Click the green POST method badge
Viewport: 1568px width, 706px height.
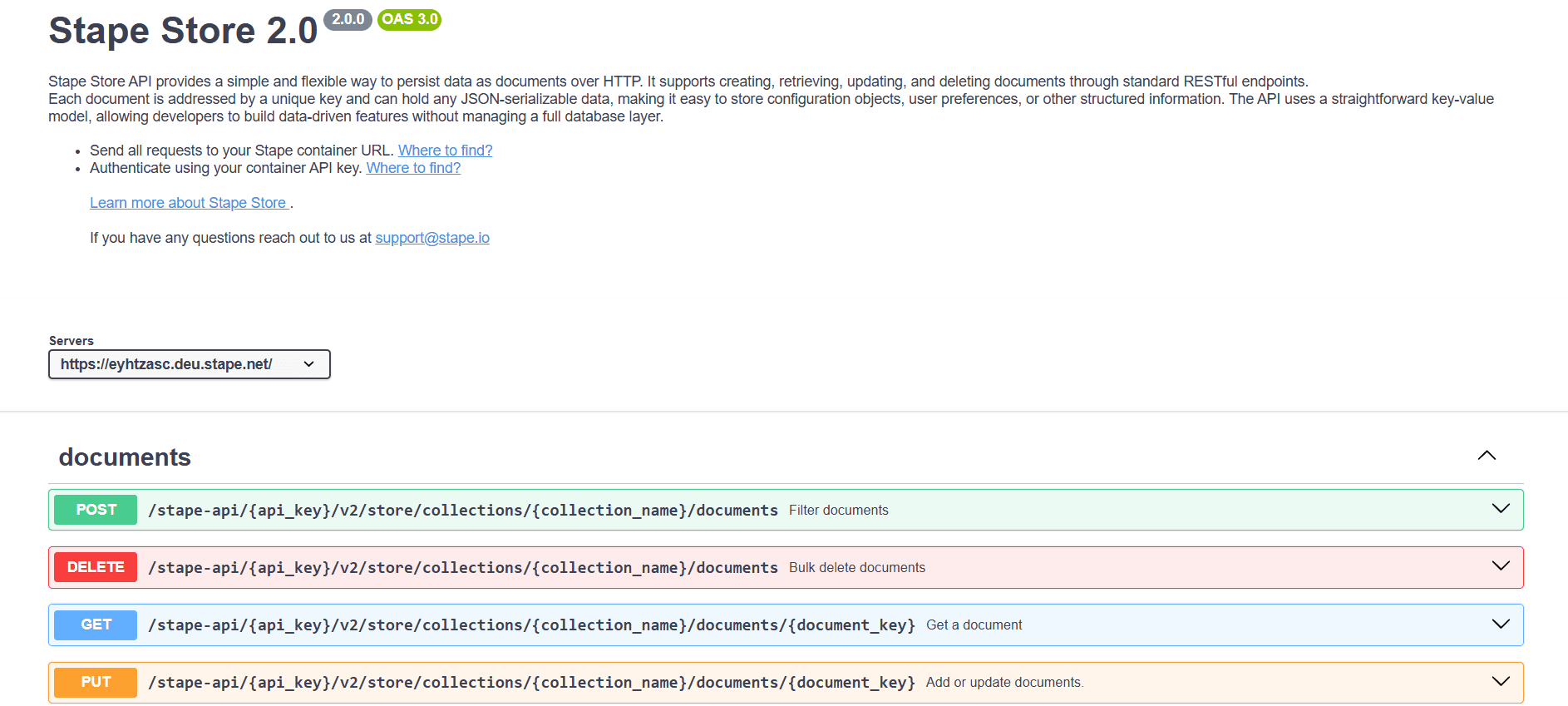[x=96, y=510]
